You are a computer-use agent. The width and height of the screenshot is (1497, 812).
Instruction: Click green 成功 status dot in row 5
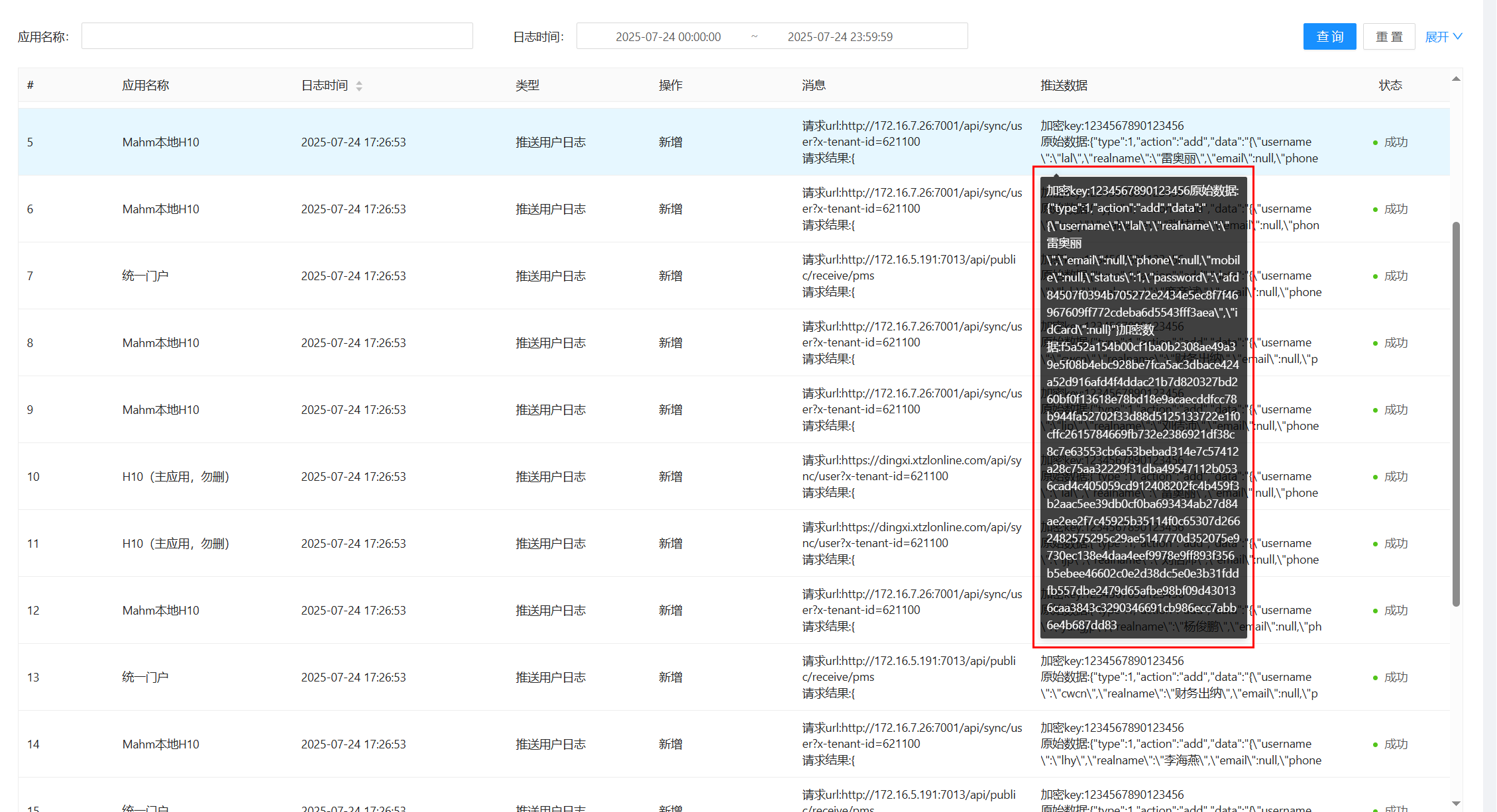click(1375, 142)
